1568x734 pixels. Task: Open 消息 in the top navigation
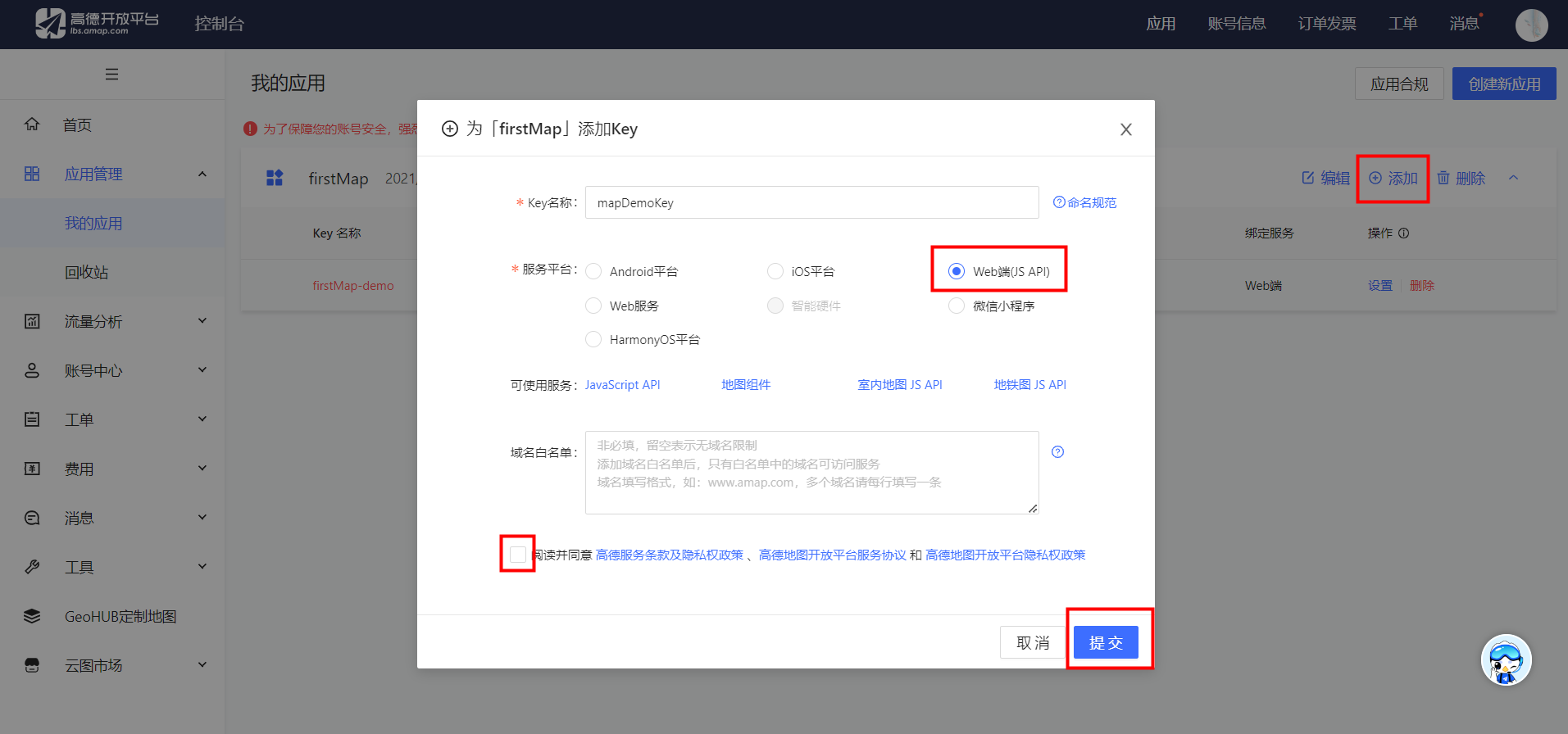coord(1464,24)
